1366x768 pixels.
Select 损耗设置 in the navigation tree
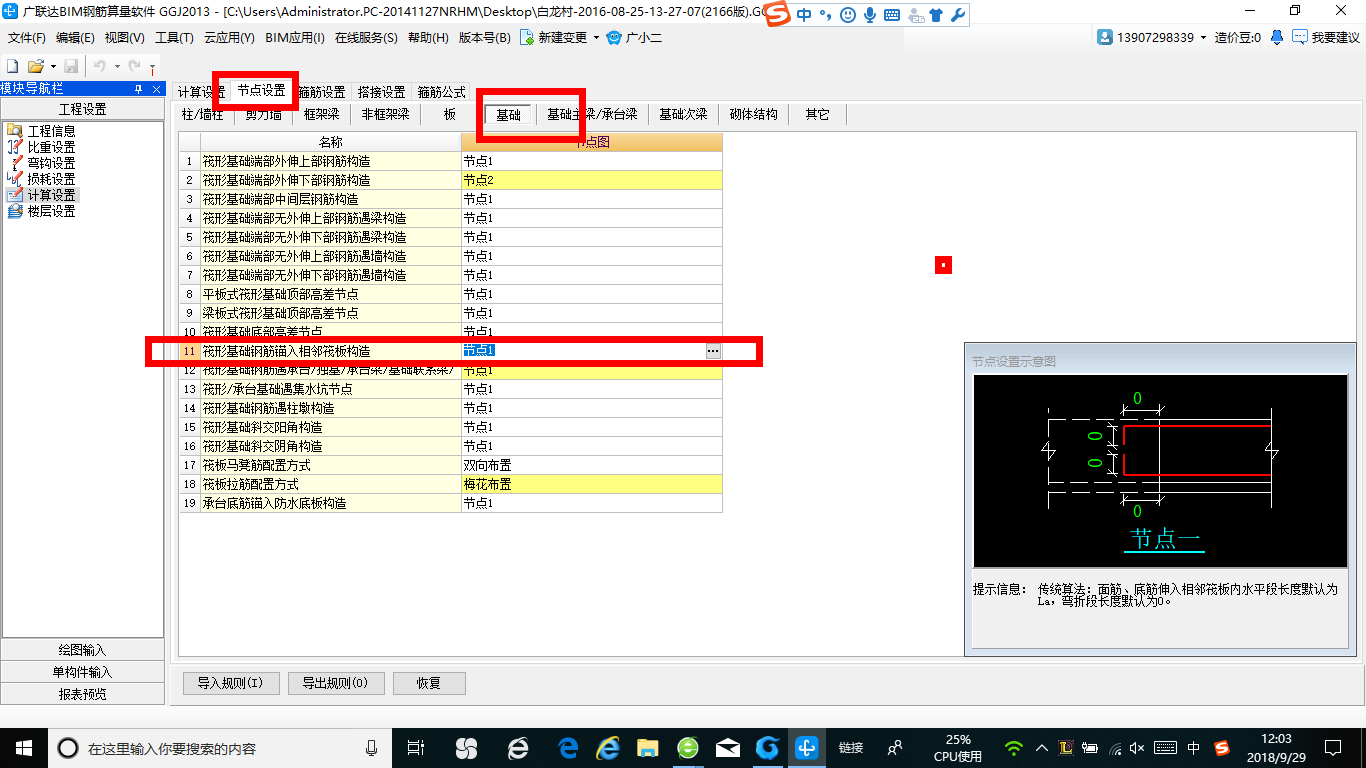pos(51,179)
